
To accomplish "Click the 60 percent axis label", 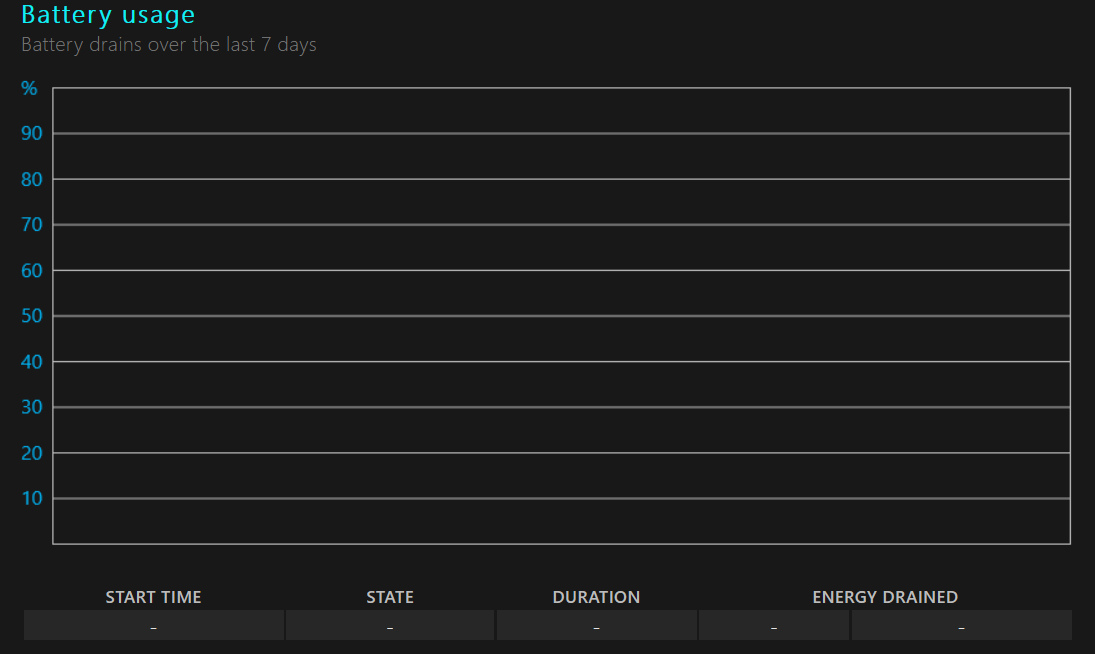I will coord(32,271).
